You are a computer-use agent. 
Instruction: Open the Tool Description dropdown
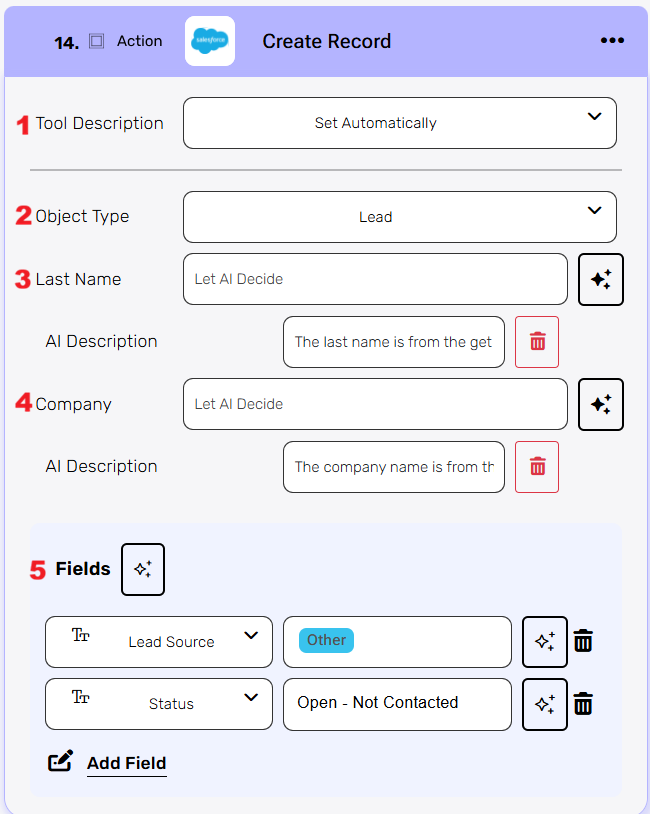click(x=399, y=123)
